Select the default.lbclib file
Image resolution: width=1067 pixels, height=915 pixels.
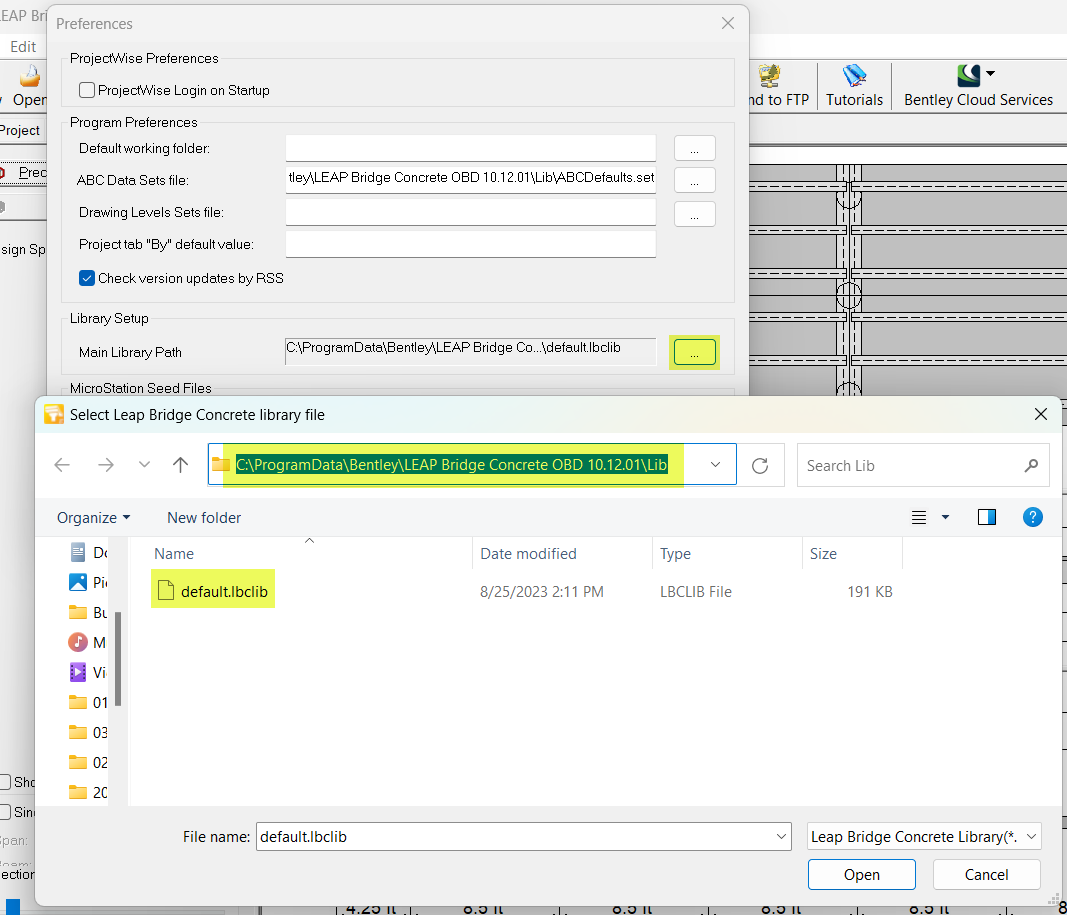tap(223, 591)
